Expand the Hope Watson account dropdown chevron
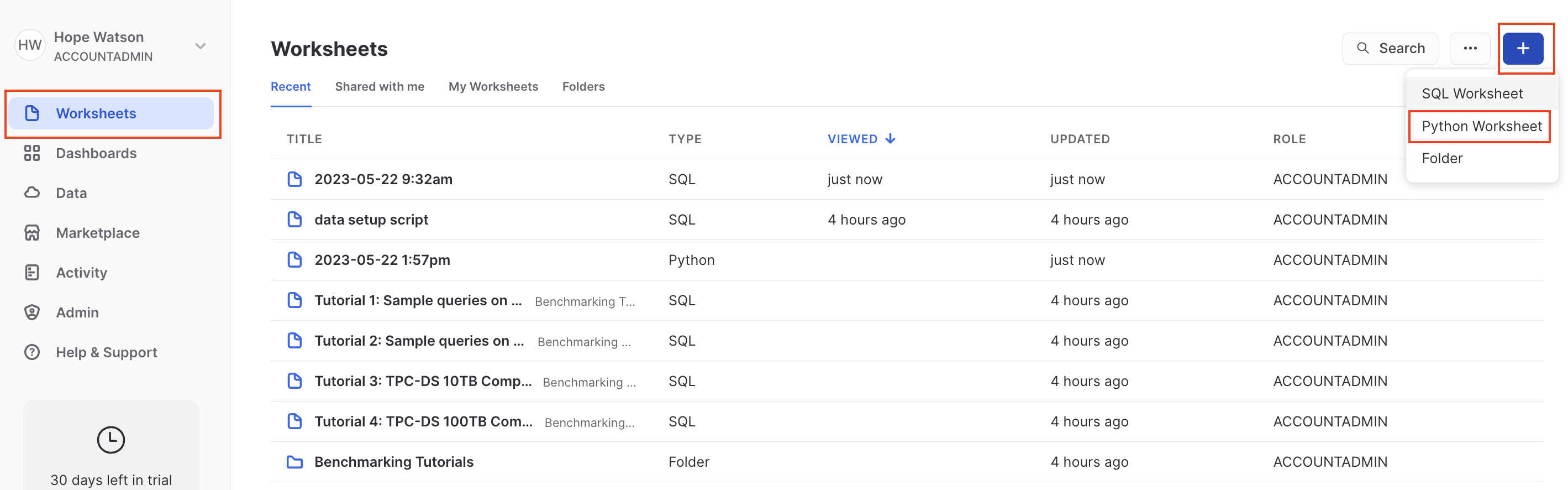The height and width of the screenshot is (490, 1568). click(200, 46)
